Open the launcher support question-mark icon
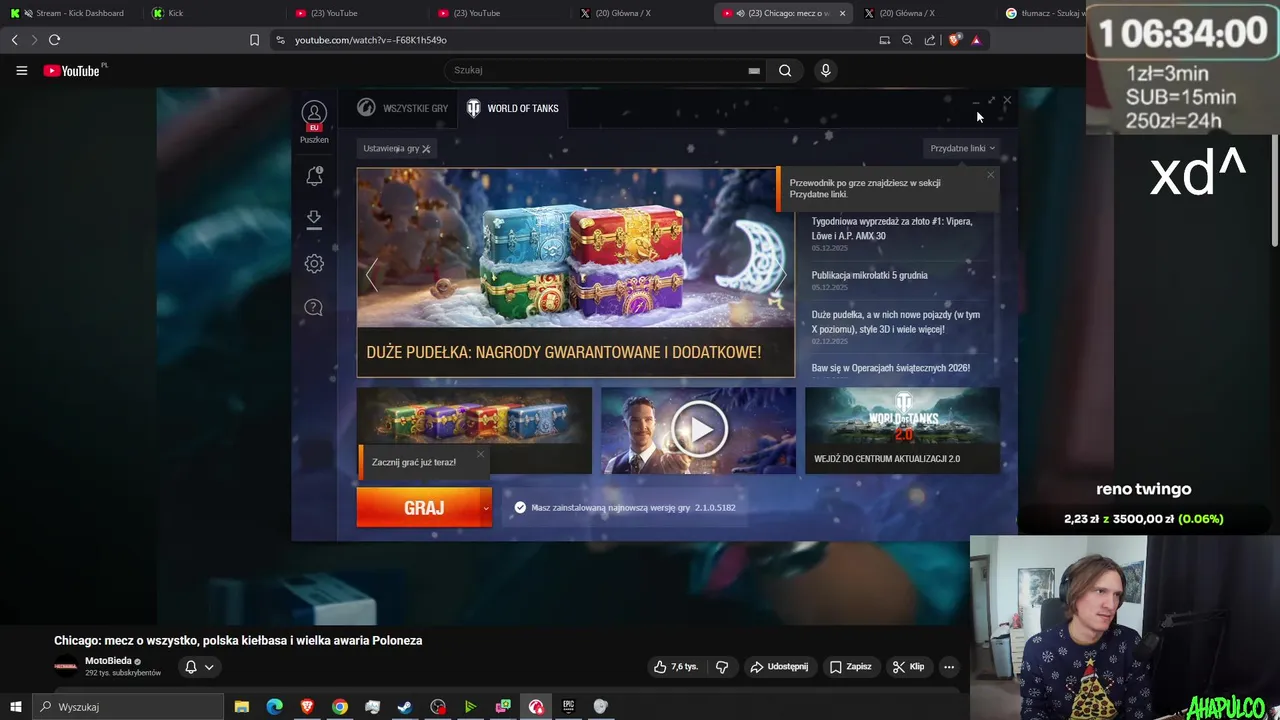Viewport: 1280px width, 720px height. pos(314,307)
